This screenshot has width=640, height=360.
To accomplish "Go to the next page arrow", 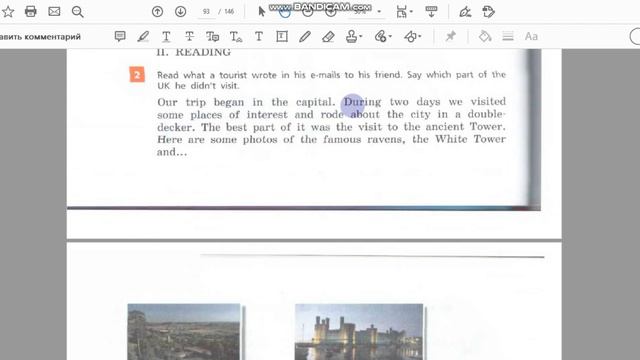I will pos(180,11).
